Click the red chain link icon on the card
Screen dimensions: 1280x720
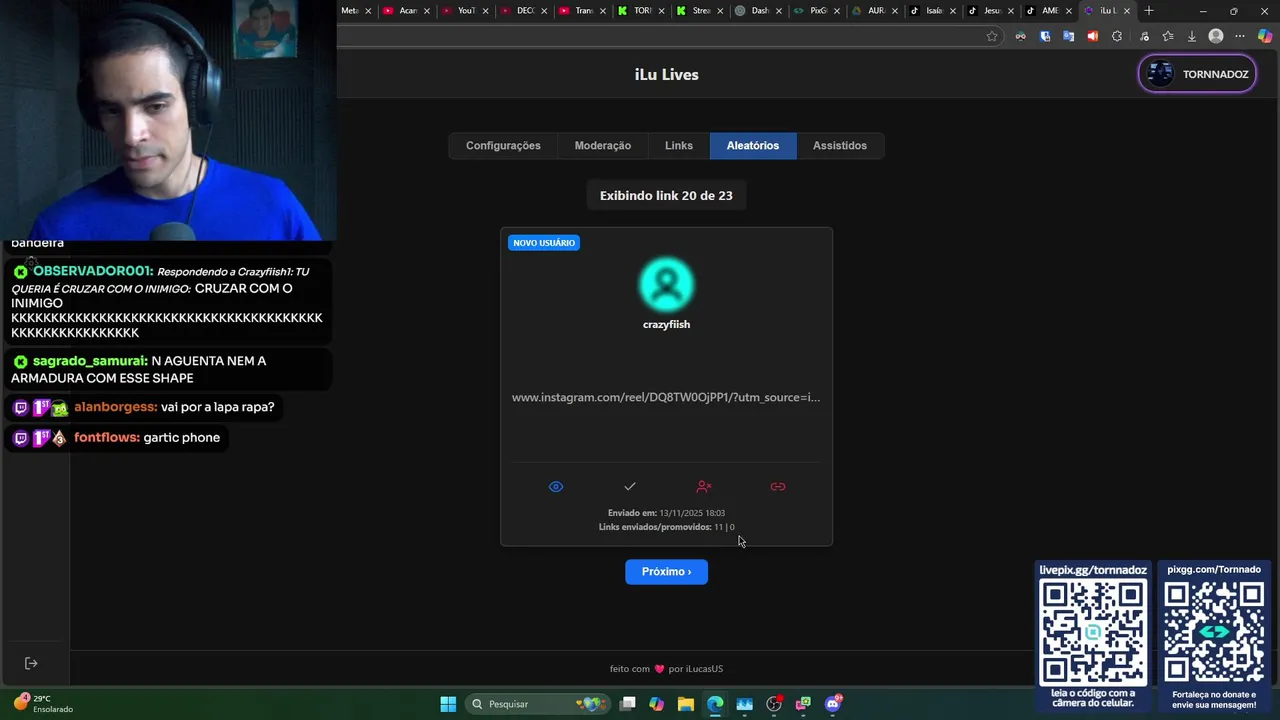coord(778,487)
